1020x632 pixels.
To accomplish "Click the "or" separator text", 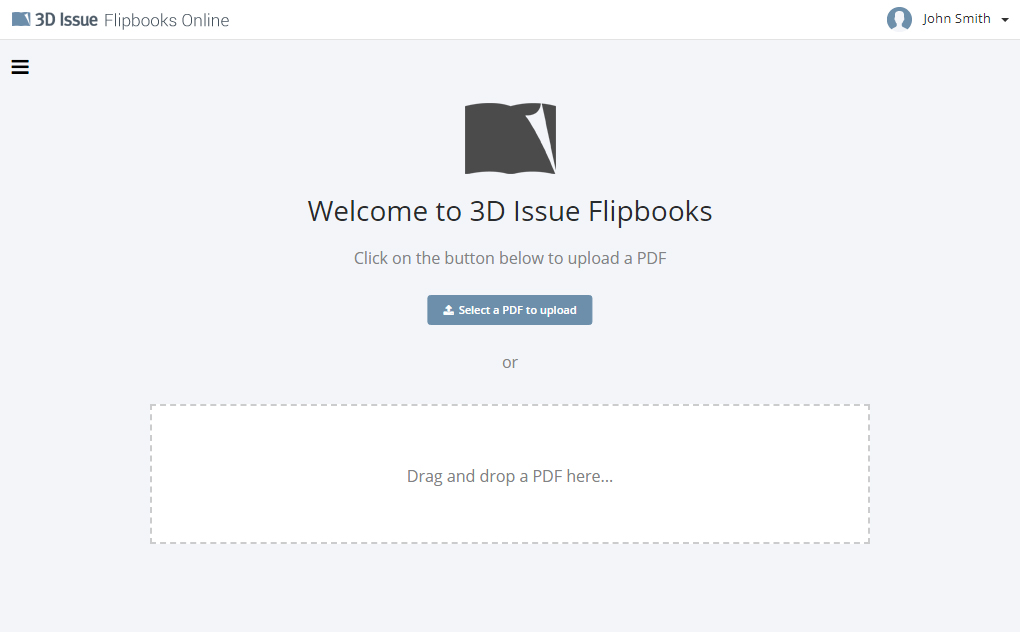I will tap(510, 362).
